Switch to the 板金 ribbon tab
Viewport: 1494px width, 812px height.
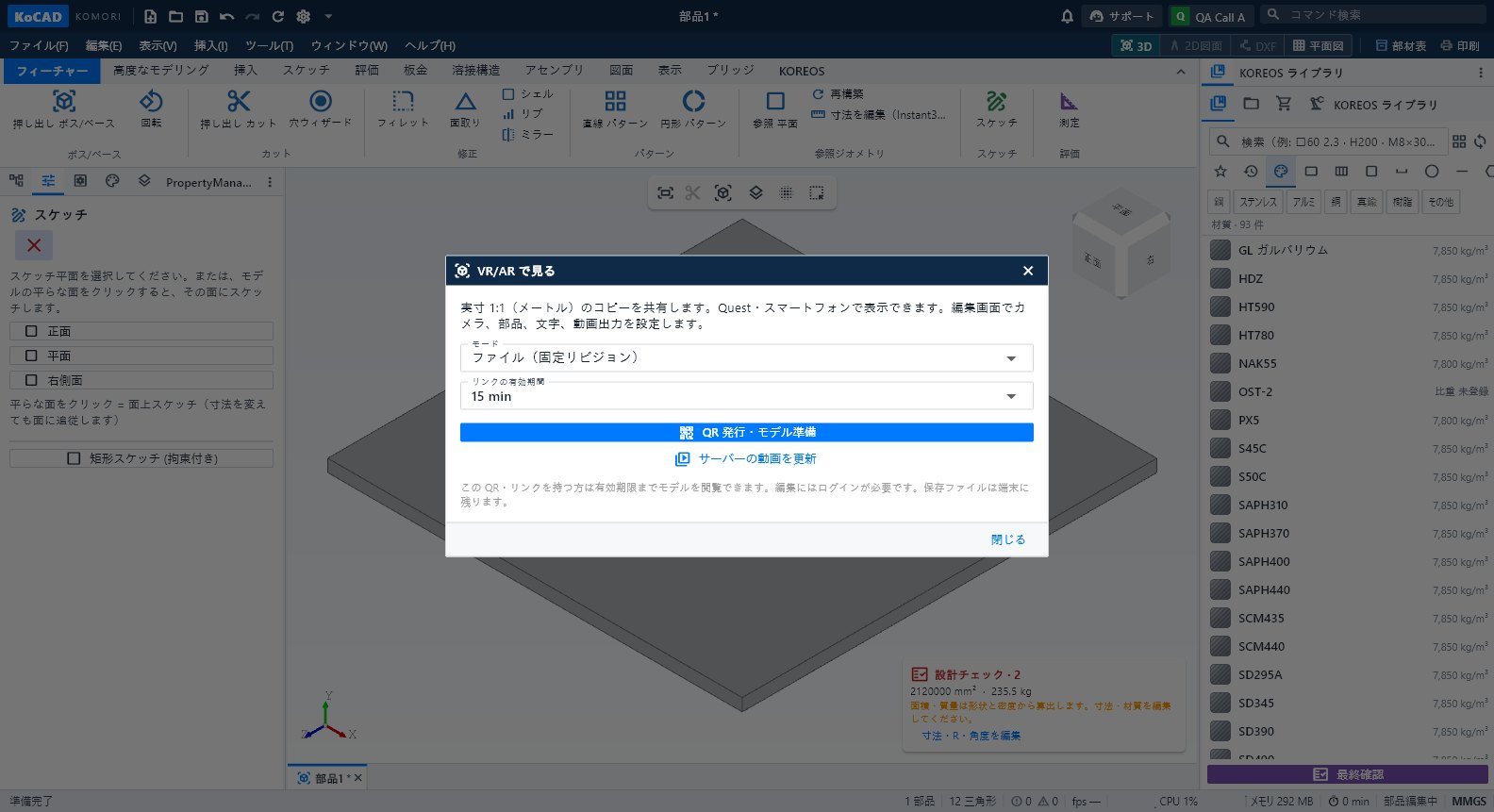416,71
